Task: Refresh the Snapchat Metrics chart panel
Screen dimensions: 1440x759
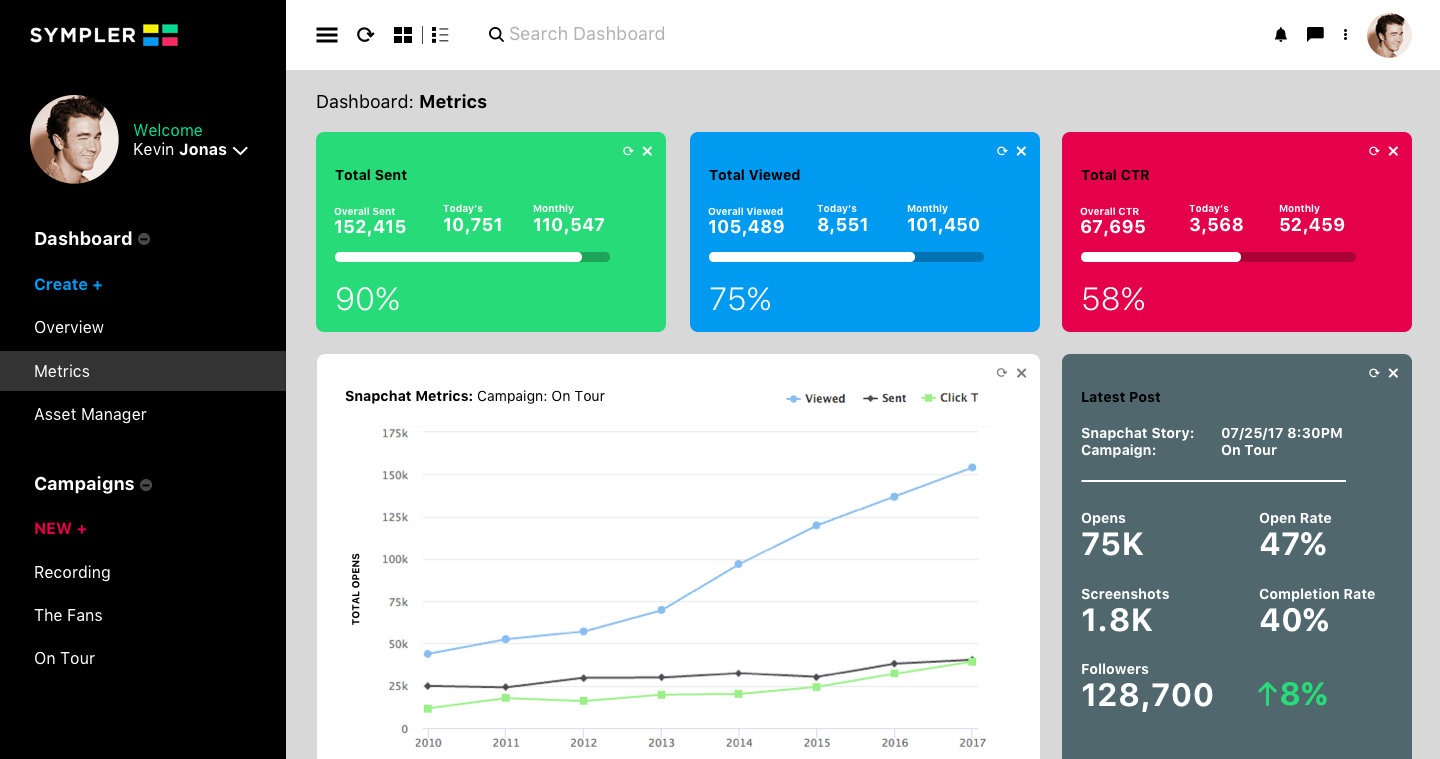Action: tap(1002, 373)
